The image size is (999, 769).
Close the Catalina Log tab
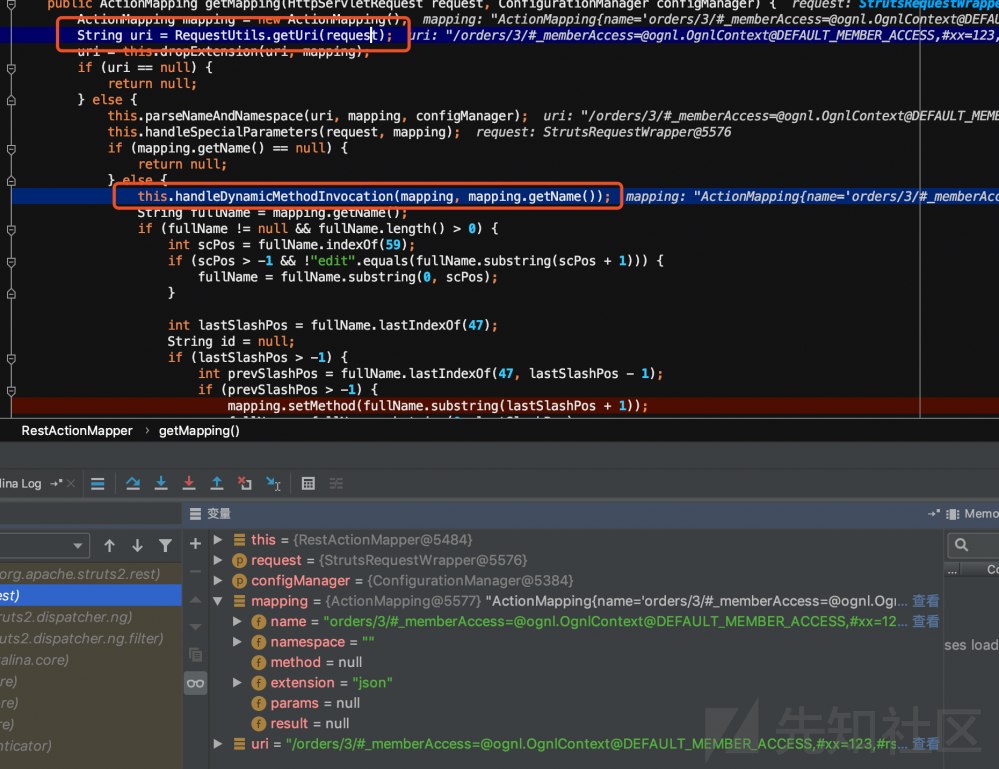[x=71, y=484]
